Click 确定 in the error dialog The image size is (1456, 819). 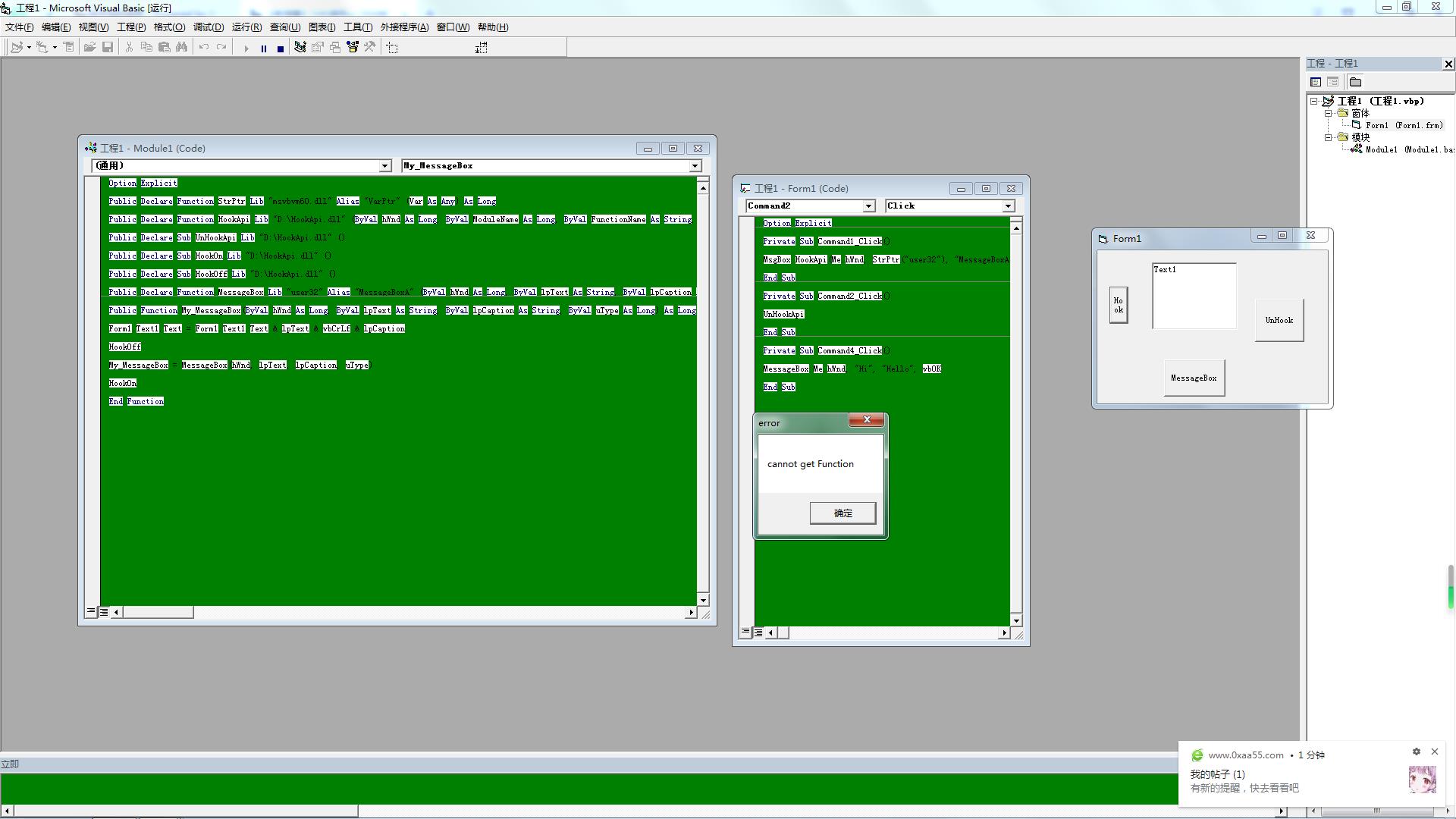pos(842,513)
